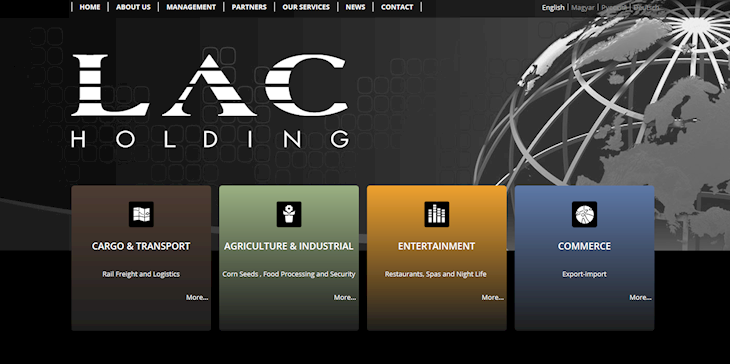
Task: Go to the ABOUT US page
Action: [x=133, y=7]
